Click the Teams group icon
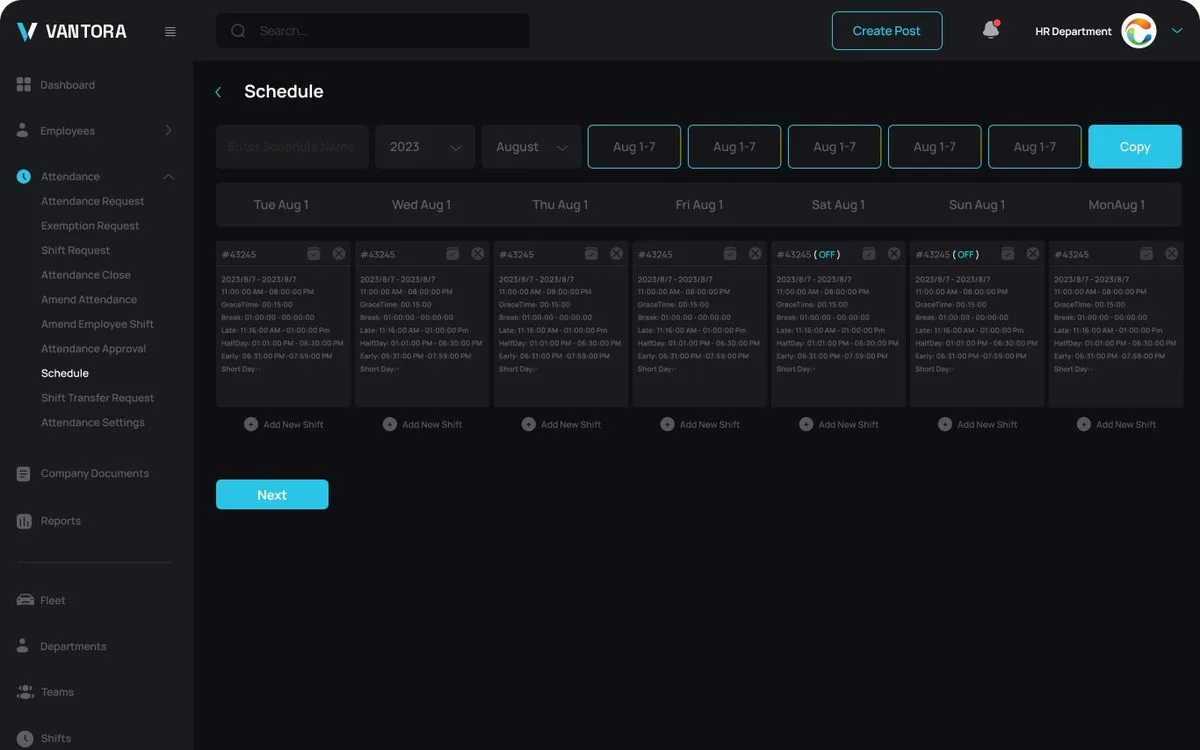The image size is (1200, 750). click(x=25, y=692)
